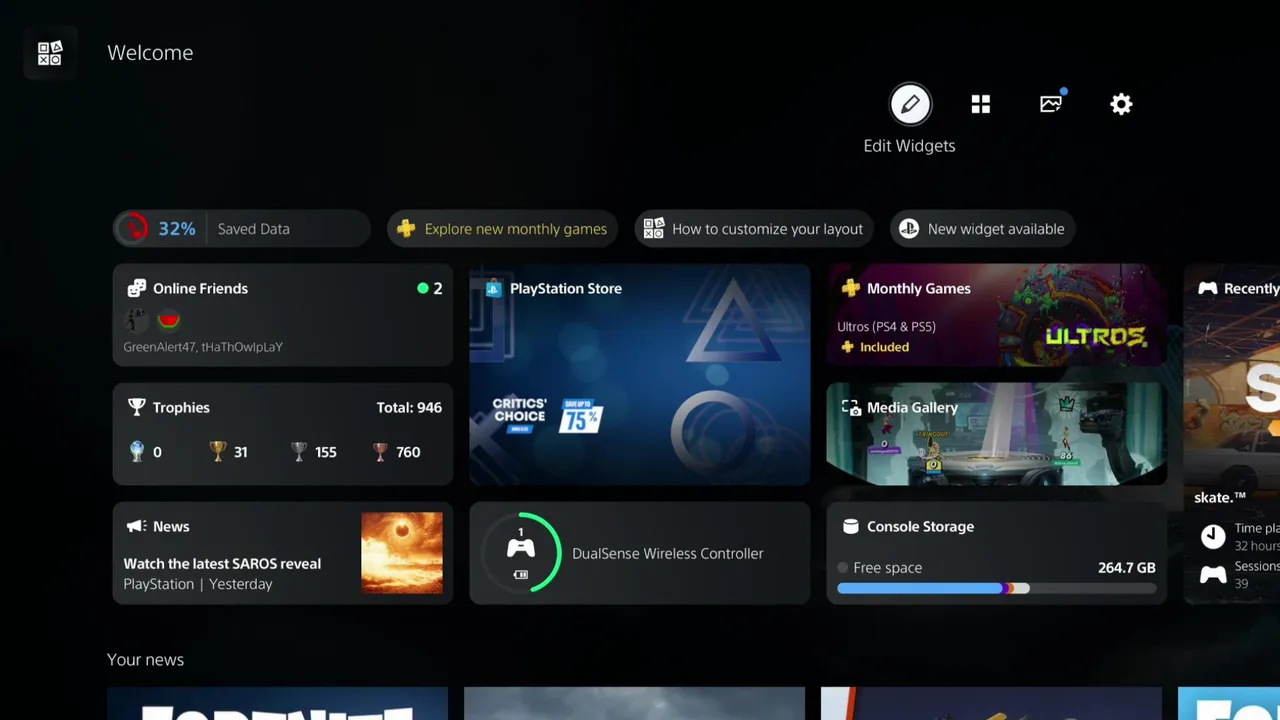Screen dimensions: 1280x720
Task: Open the media gallery icon with blue dot
Action: point(1052,103)
